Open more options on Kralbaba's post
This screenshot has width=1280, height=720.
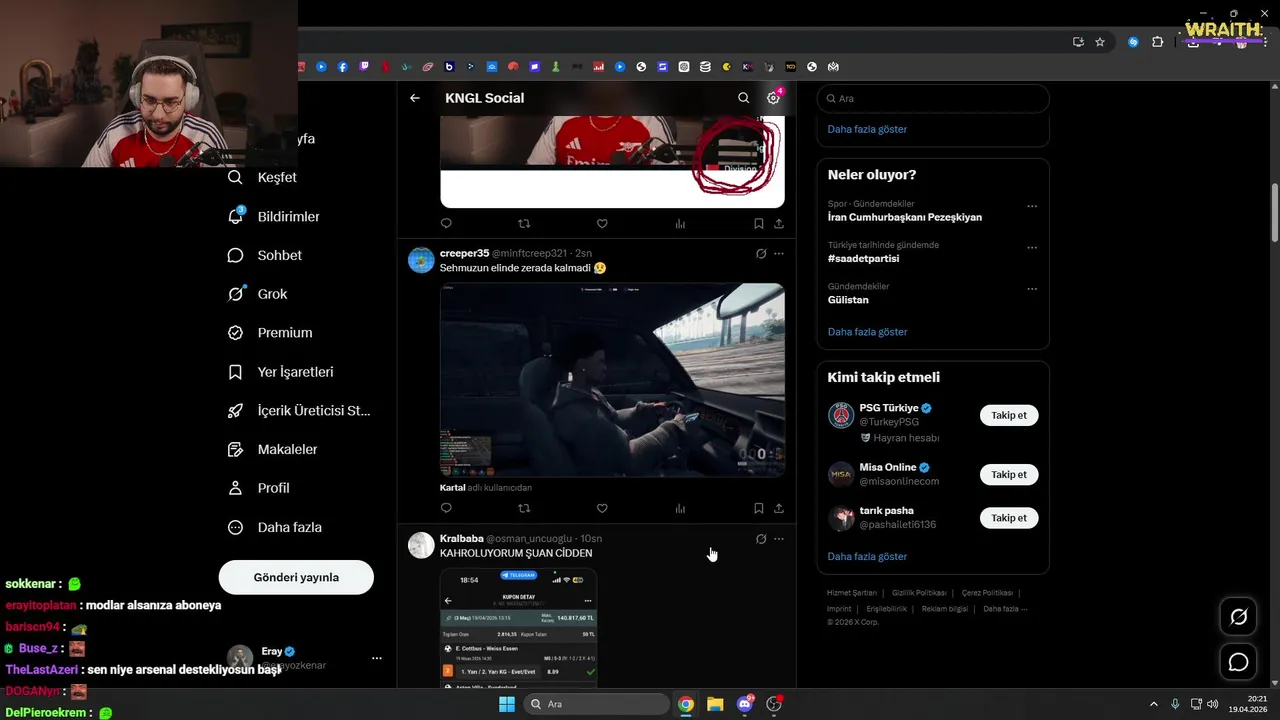tap(779, 539)
